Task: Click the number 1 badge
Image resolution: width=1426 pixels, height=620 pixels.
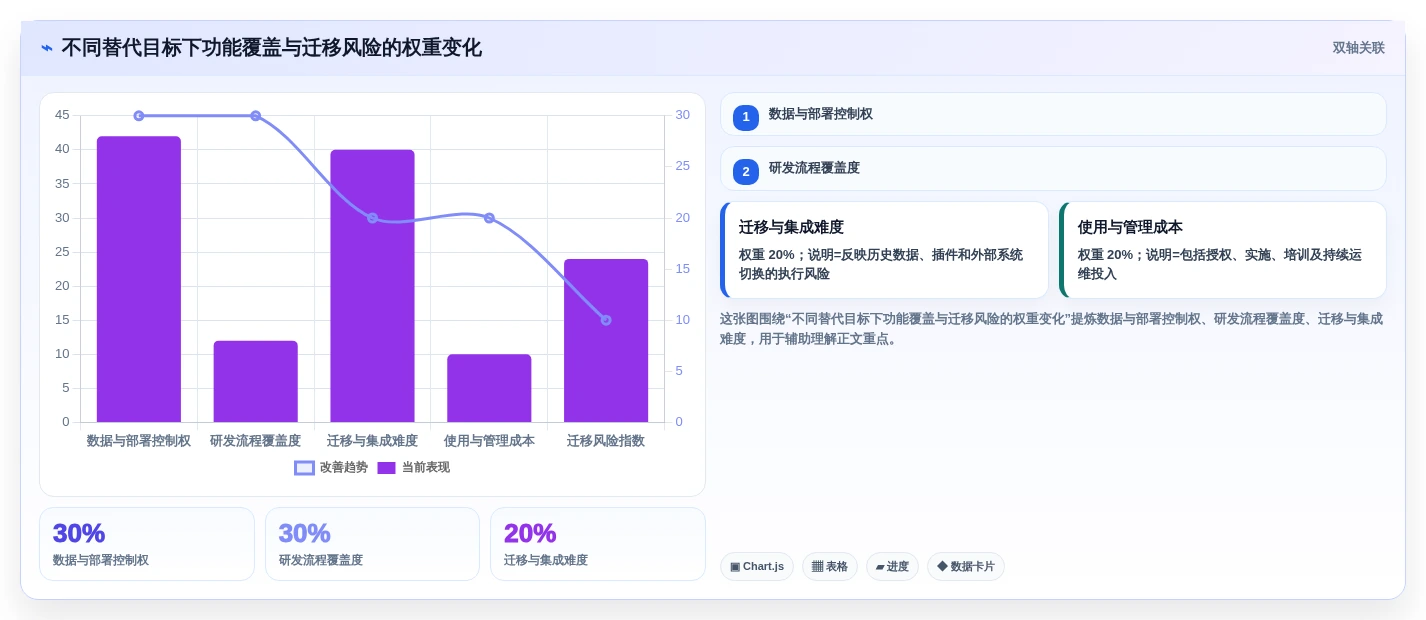Action: (746, 117)
